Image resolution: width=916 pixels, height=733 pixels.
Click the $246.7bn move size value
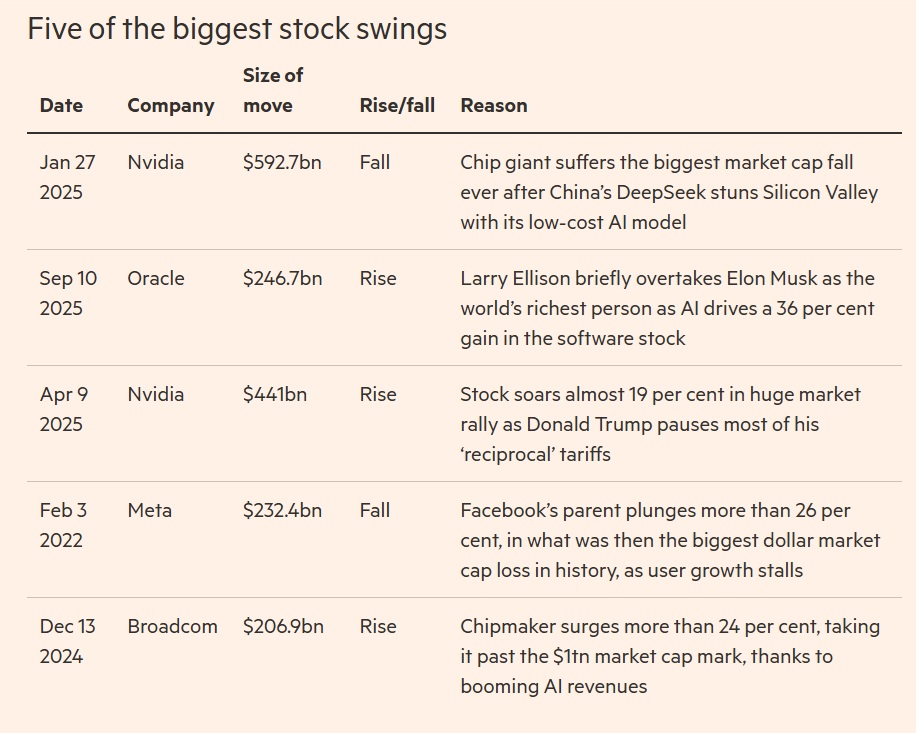pos(282,278)
